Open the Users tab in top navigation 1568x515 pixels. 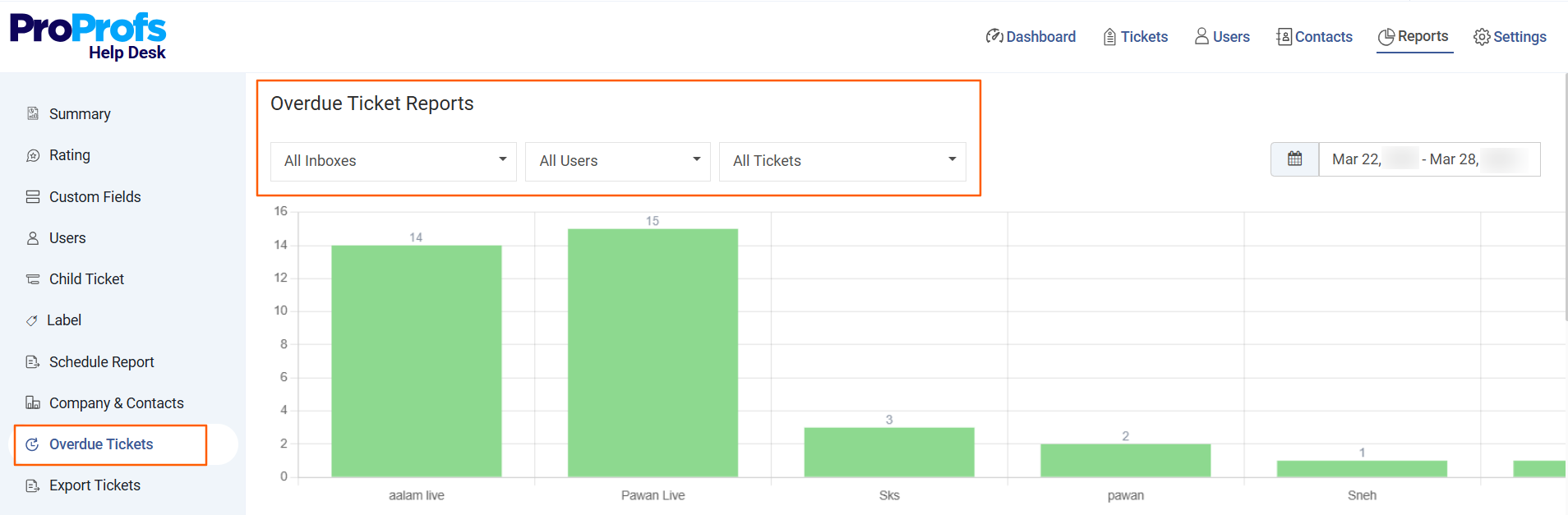[1222, 37]
